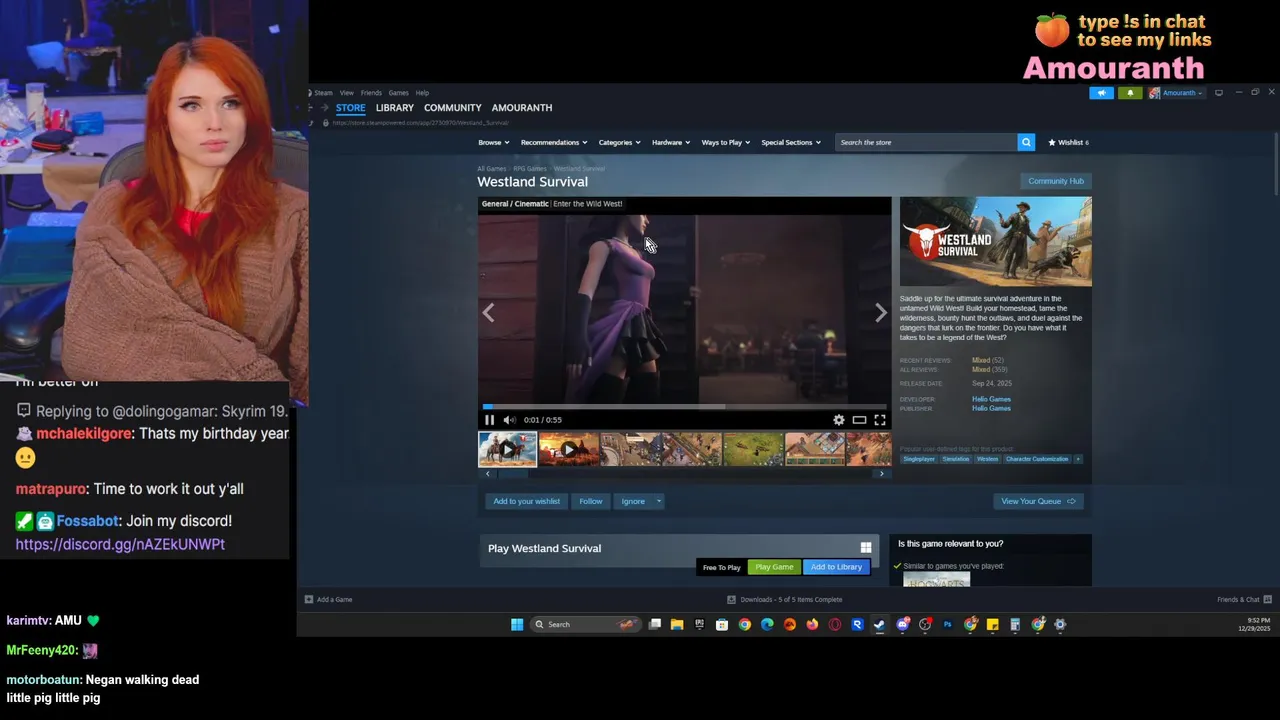Image resolution: width=1280 pixels, height=720 pixels.
Task: Open the View menu
Action: (x=347, y=93)
